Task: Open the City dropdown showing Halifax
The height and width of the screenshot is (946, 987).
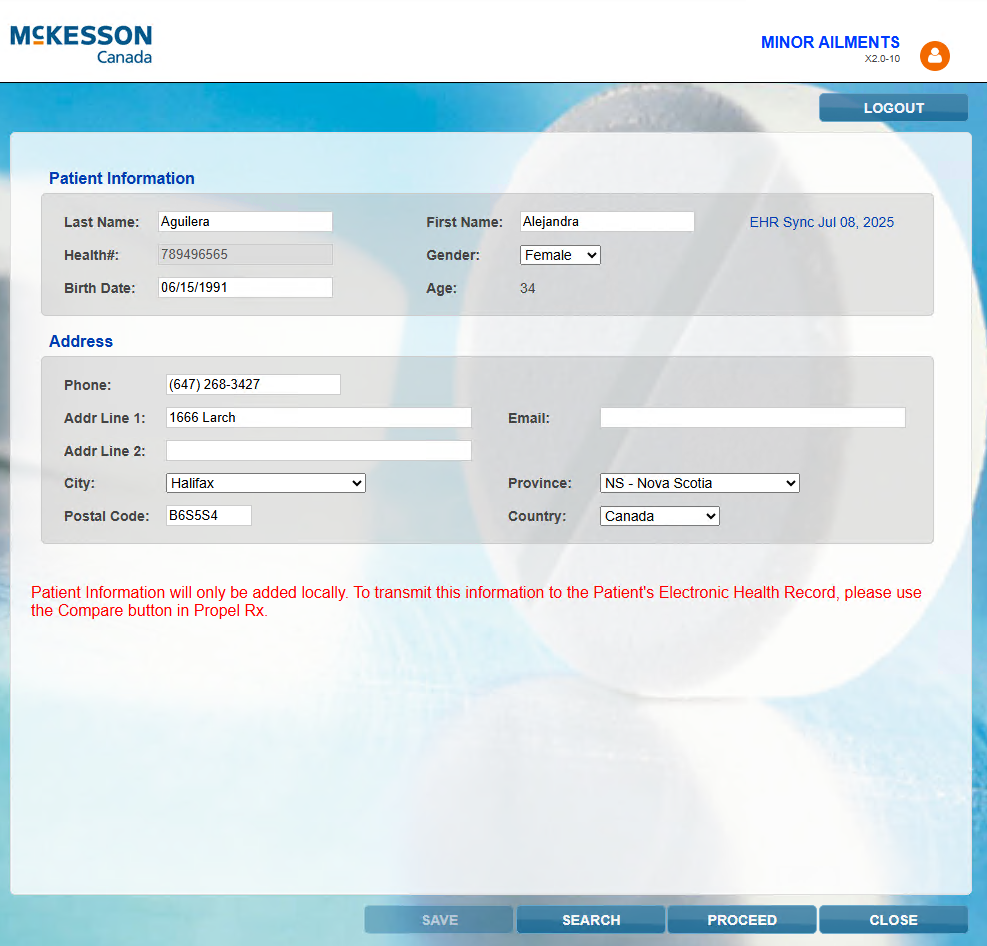Action: tap(266, 483)
